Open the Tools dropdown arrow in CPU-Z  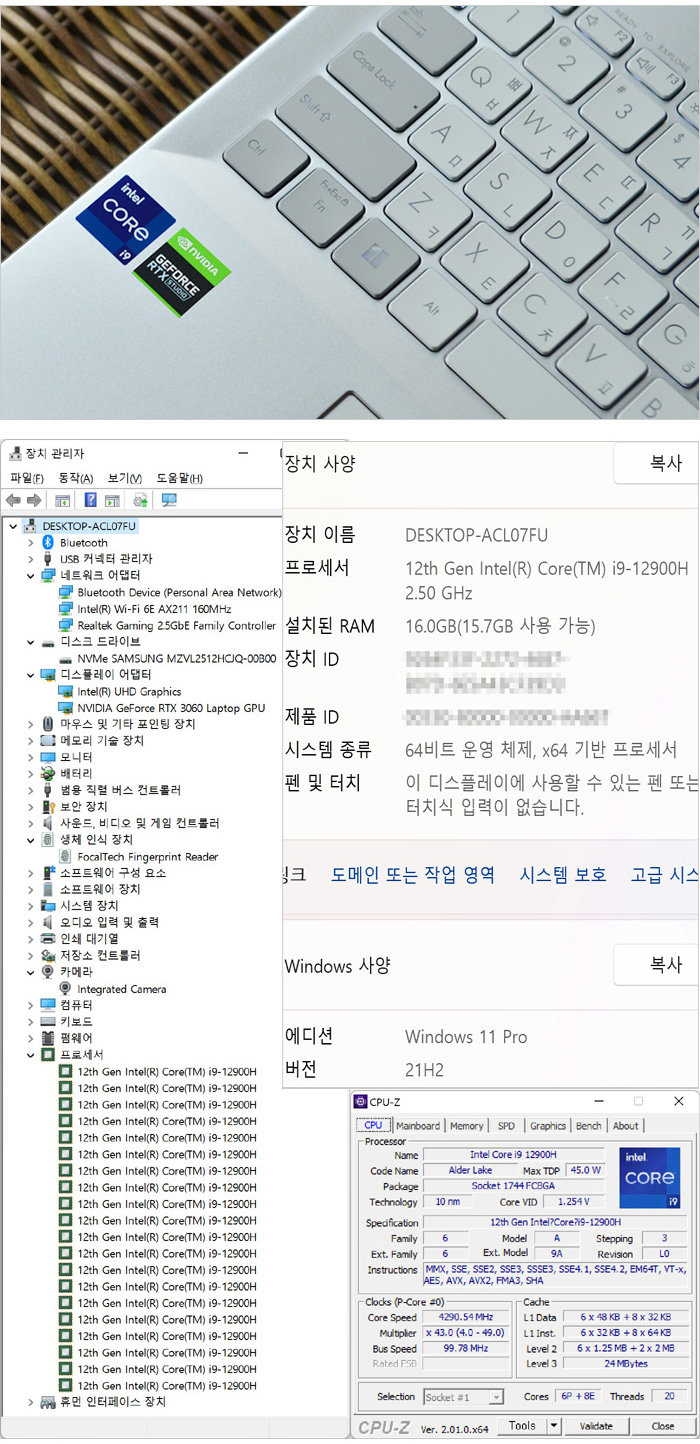554,1427
